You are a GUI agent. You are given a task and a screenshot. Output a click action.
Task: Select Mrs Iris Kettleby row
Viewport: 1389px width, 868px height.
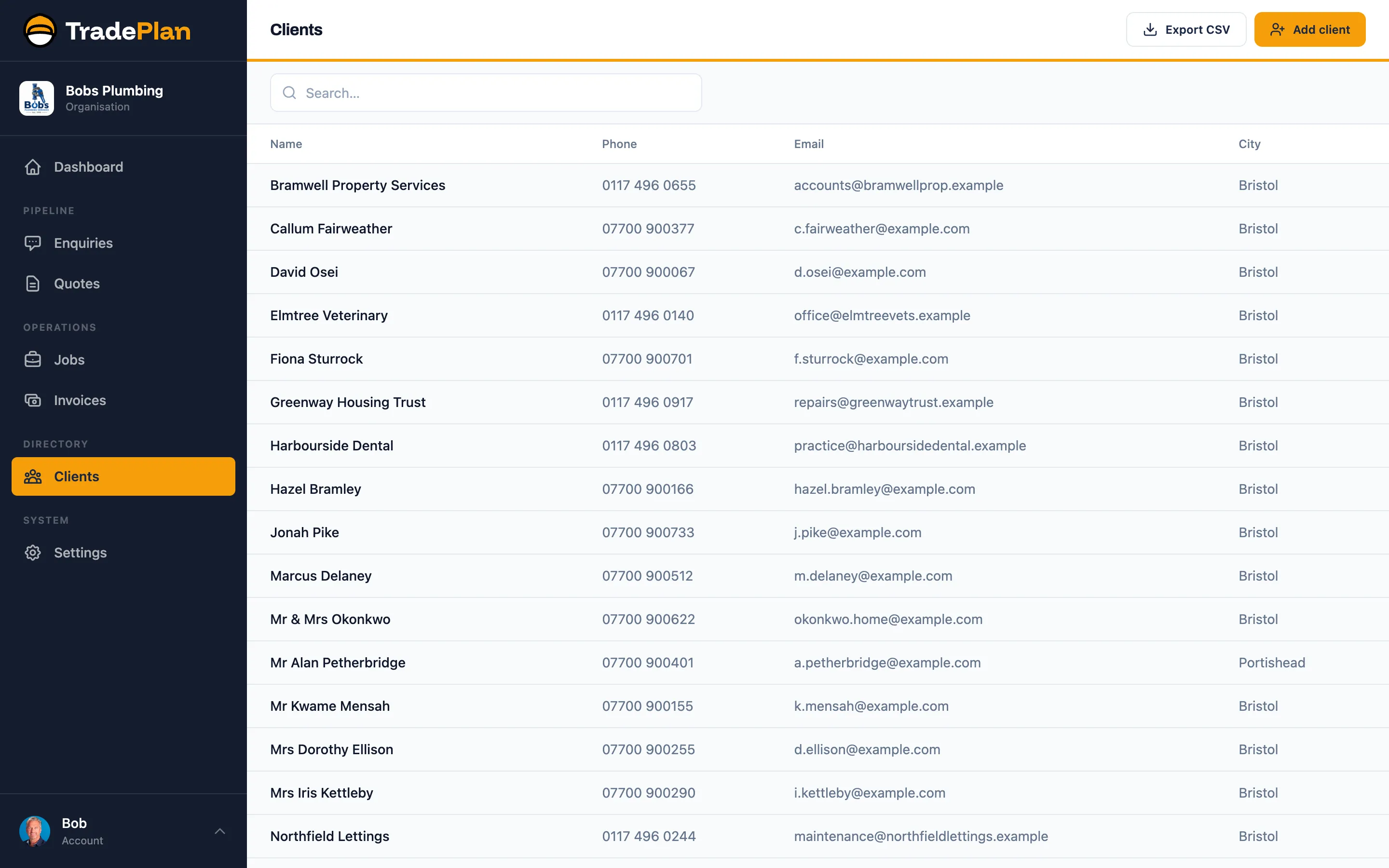pos(818,793)
